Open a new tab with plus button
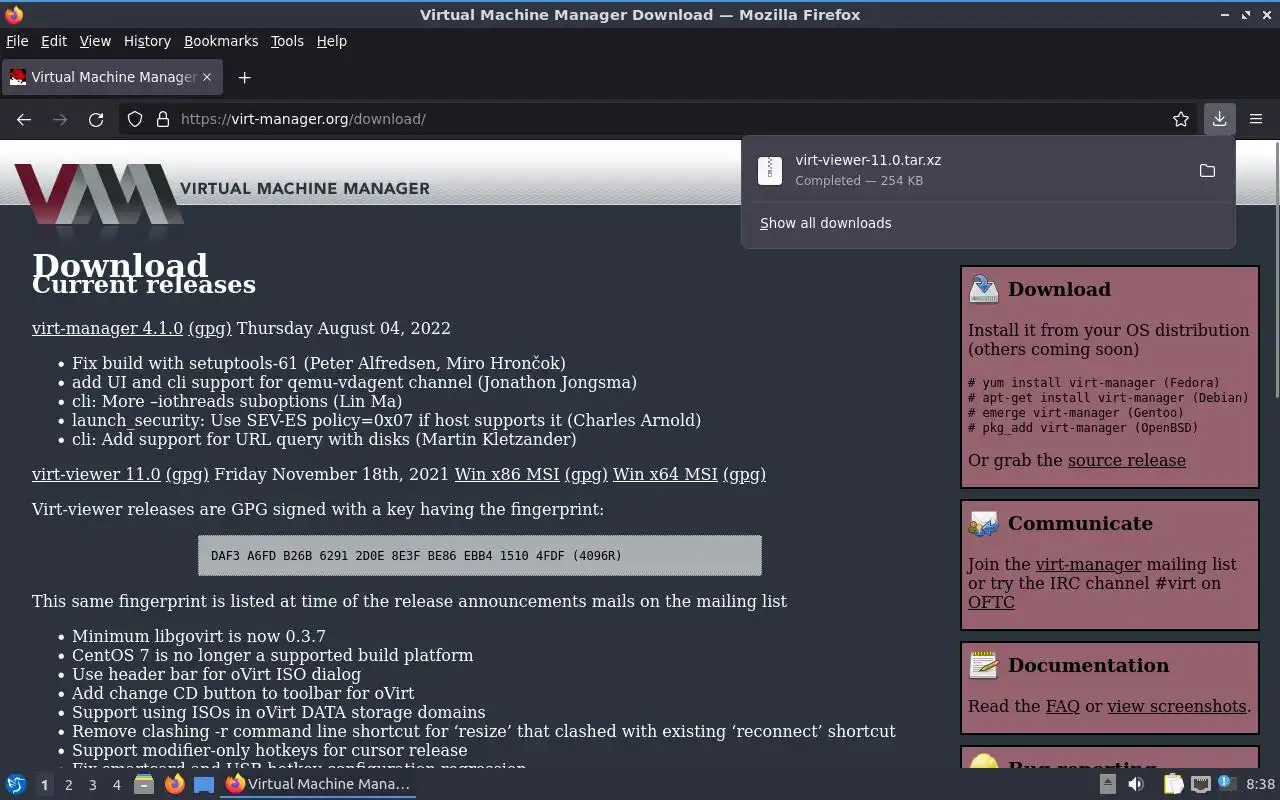Viewport: 1280px width, 800px height. (x=244, y=77)
